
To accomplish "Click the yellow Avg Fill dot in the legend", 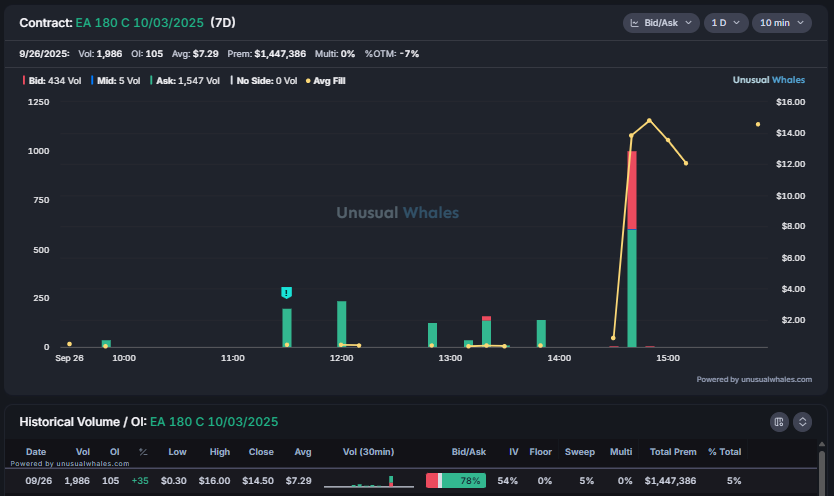I will tap(308, 80).
